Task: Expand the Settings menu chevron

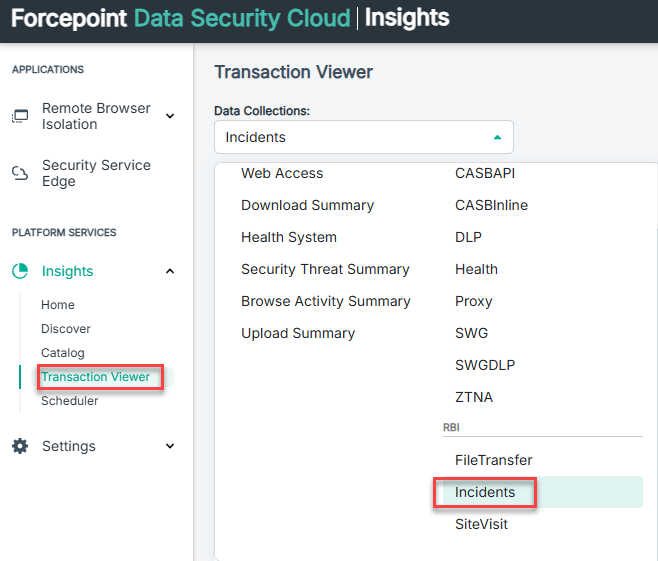Action: coord(169,446)
